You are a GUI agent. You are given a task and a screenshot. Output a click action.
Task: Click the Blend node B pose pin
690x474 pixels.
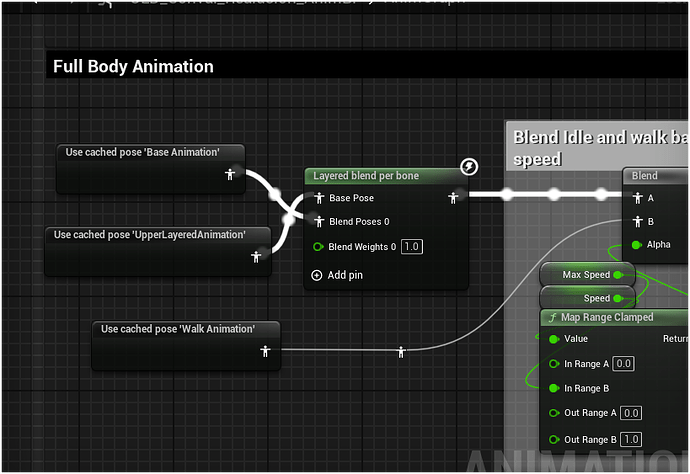[637, 221]
